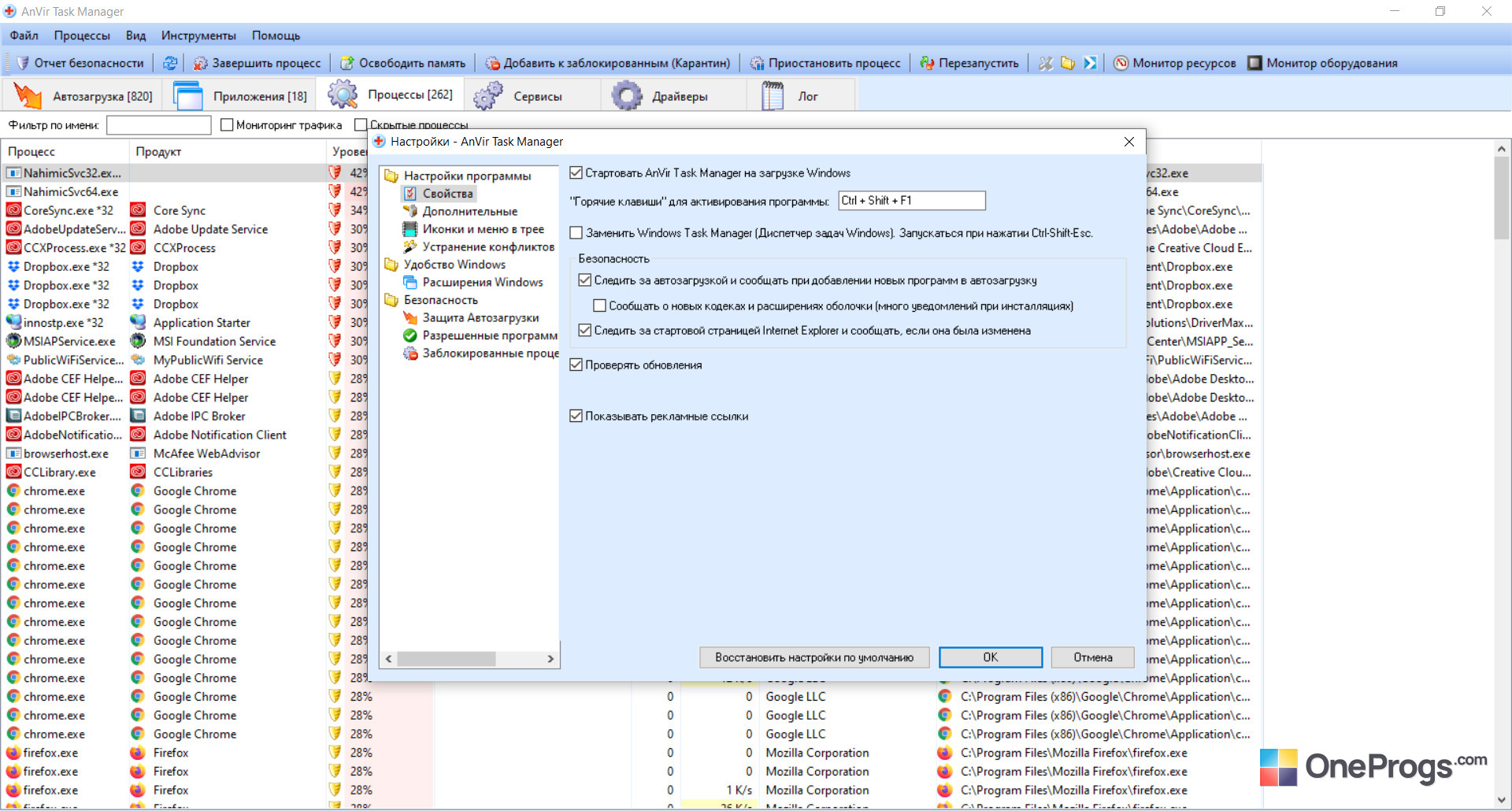Open the resource monitor icon
This screenshot has height=811, width=1512.
pos(1121,63)
